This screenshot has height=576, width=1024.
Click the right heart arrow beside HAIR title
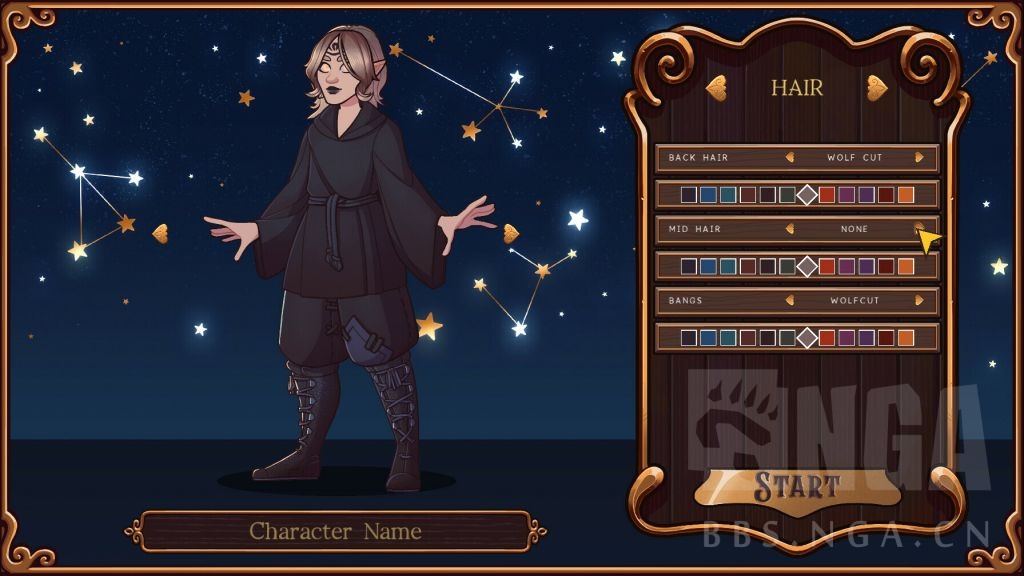(x=877, y=88)
